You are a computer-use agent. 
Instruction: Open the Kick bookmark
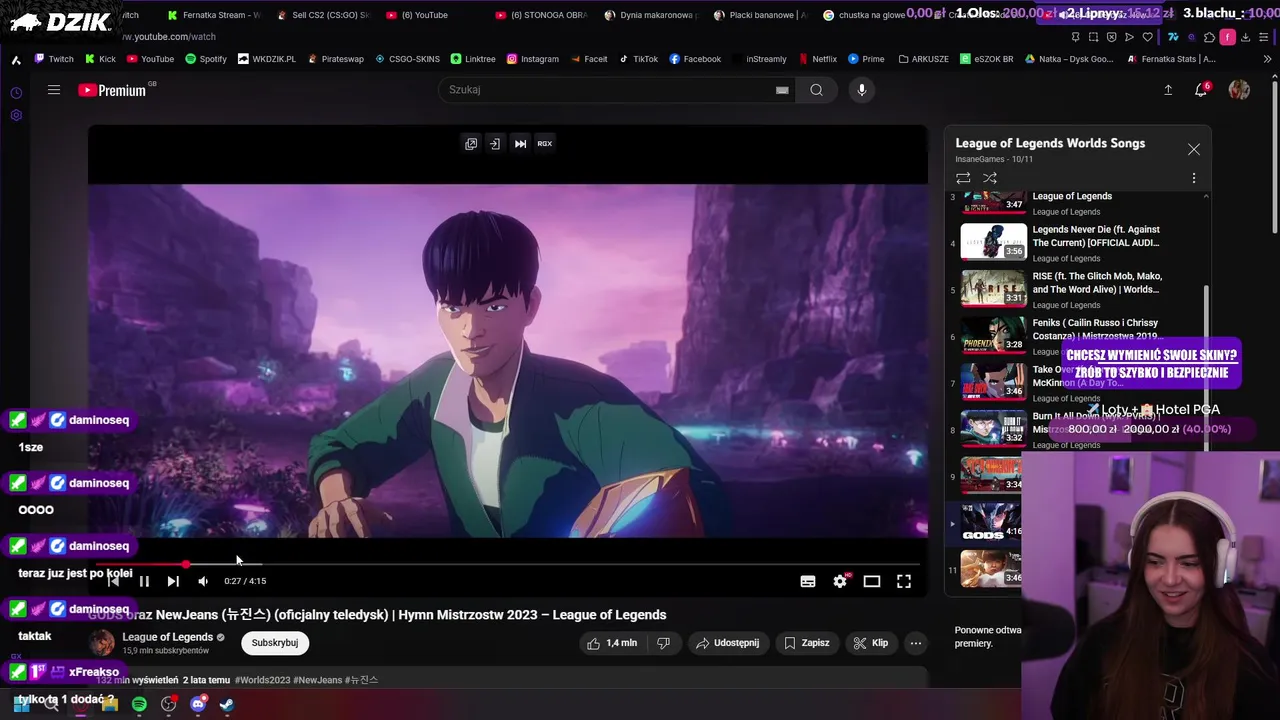tap(100, 59)
